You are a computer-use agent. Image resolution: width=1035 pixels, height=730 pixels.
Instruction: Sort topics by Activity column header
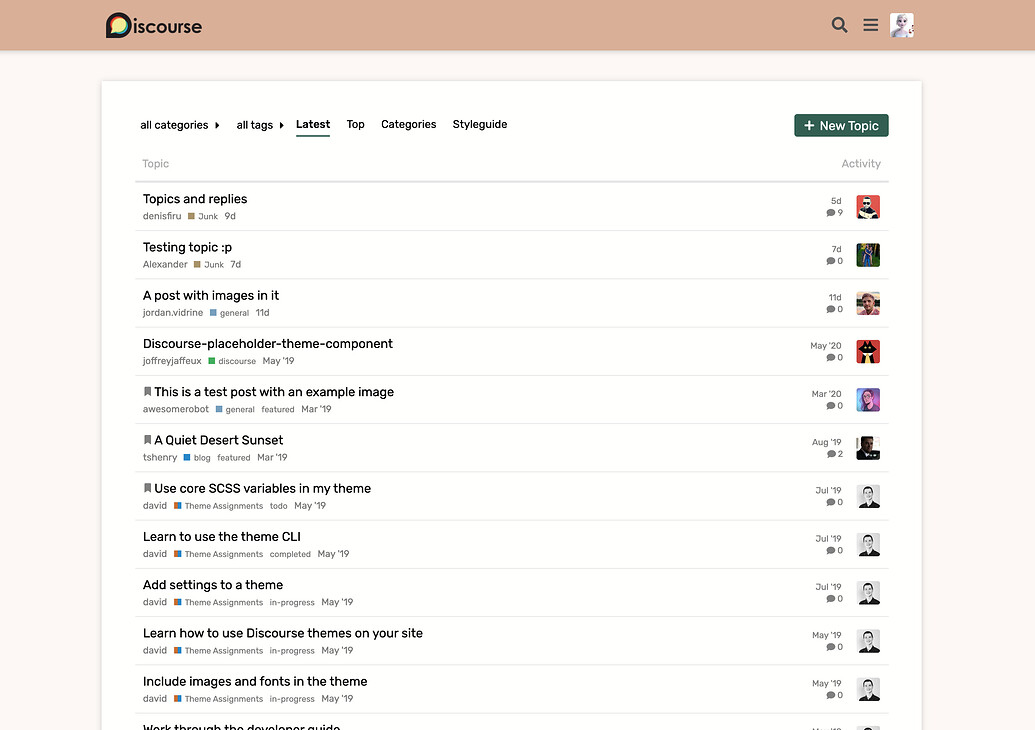click(860, 164)
